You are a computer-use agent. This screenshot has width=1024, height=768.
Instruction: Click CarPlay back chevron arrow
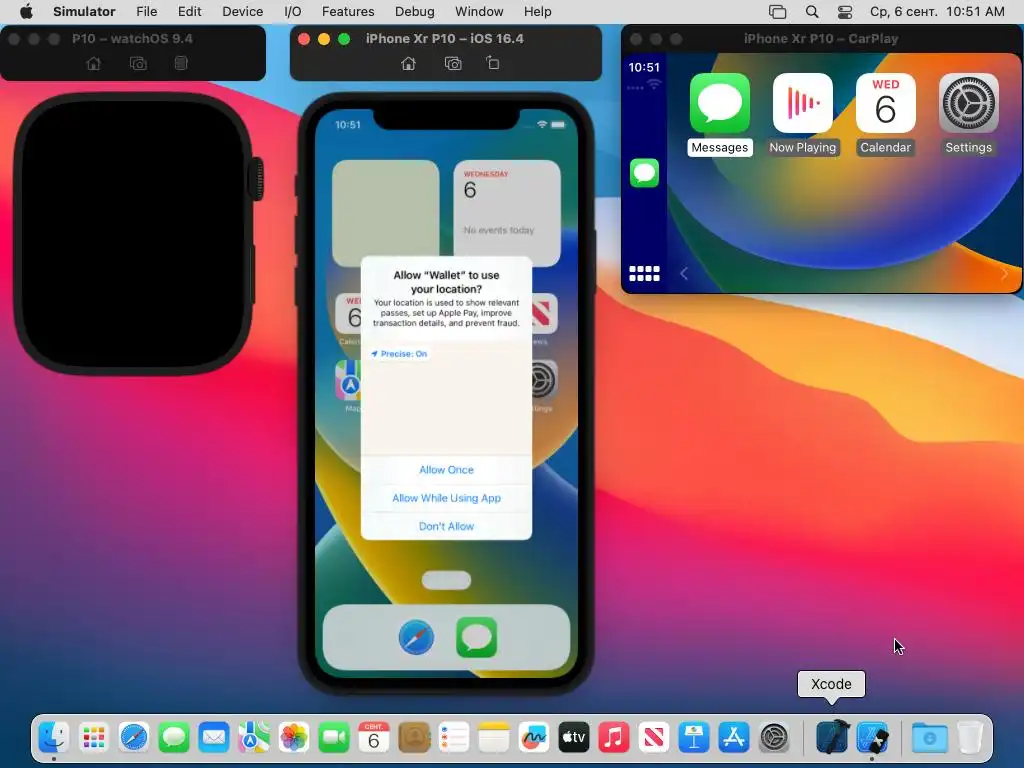[684, 274]
